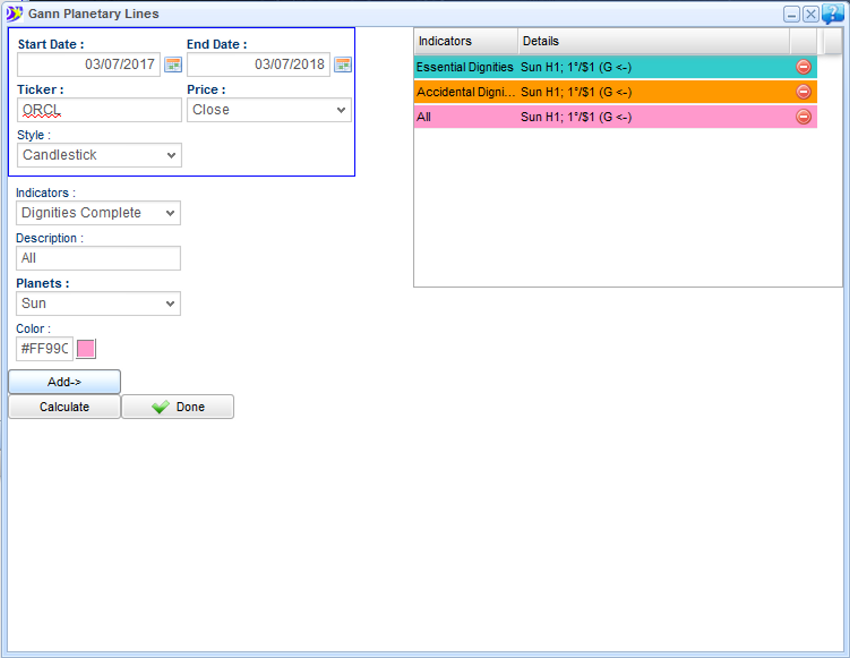
Task: Open the Style Candlestick dropdown
Action: [99, 155]
